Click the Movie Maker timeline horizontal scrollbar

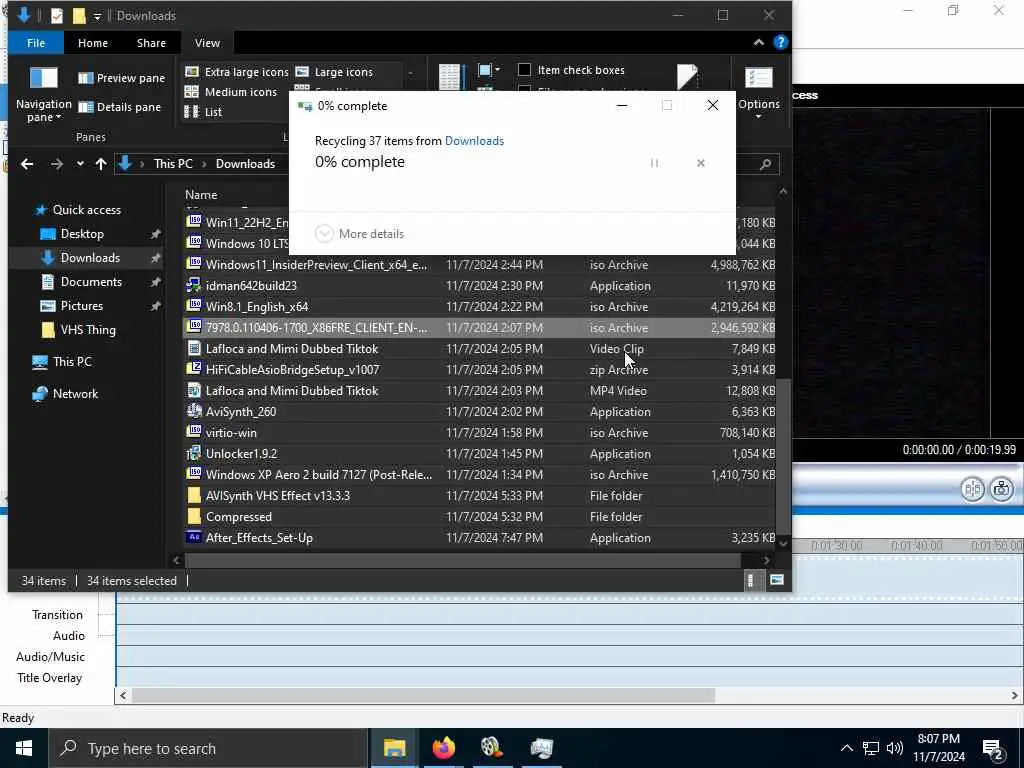point(423,696)
